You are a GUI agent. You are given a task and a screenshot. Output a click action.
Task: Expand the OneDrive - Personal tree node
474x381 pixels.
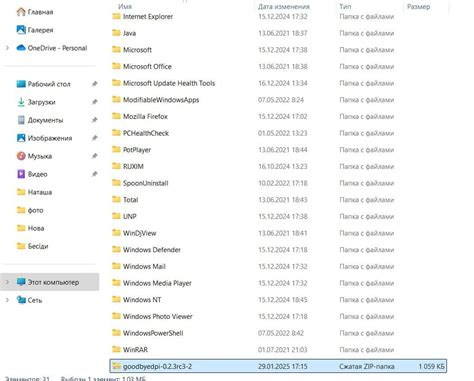click(7, 48)
